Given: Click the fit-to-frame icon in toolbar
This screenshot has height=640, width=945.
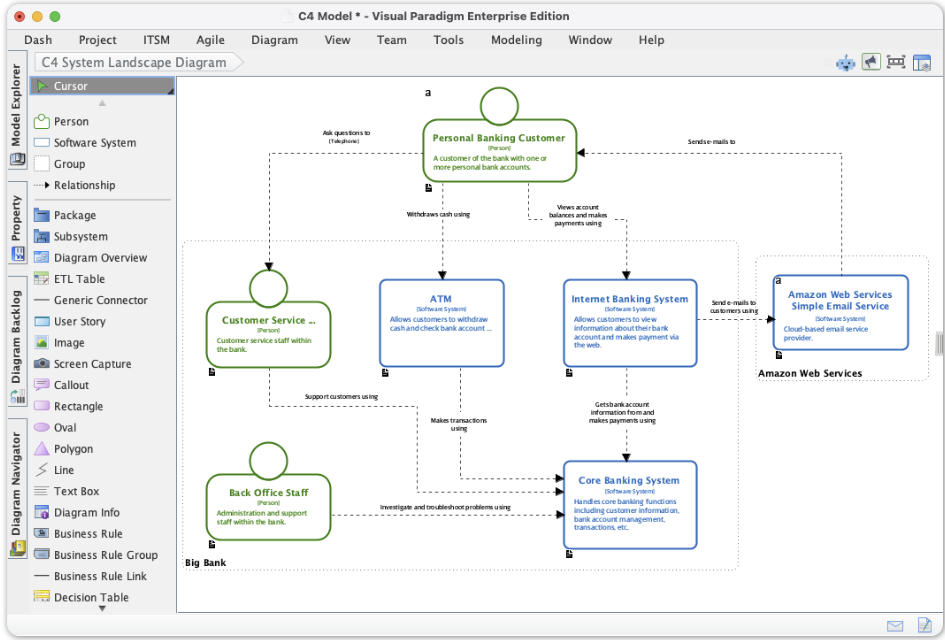Looking at the screenshot, I should [x=896, y=61].
